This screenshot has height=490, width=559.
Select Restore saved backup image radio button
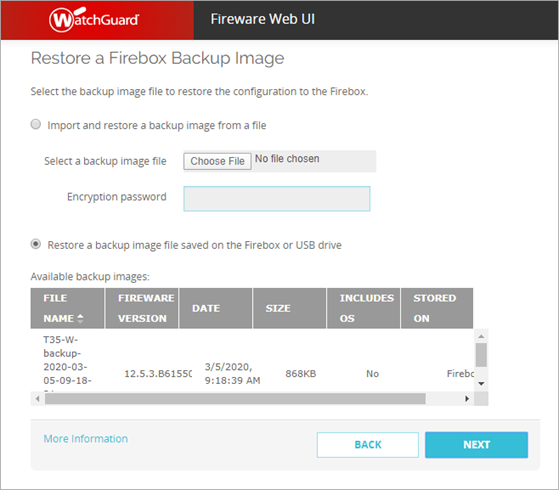coord(36,244)
